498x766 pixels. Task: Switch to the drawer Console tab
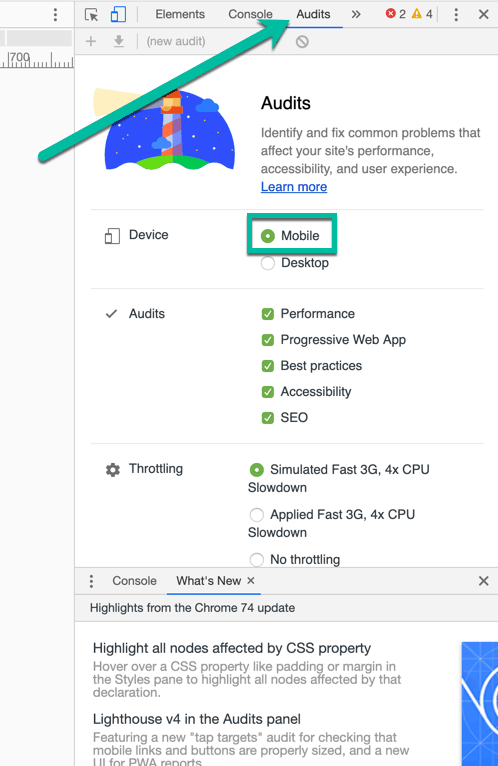(134, 581)
